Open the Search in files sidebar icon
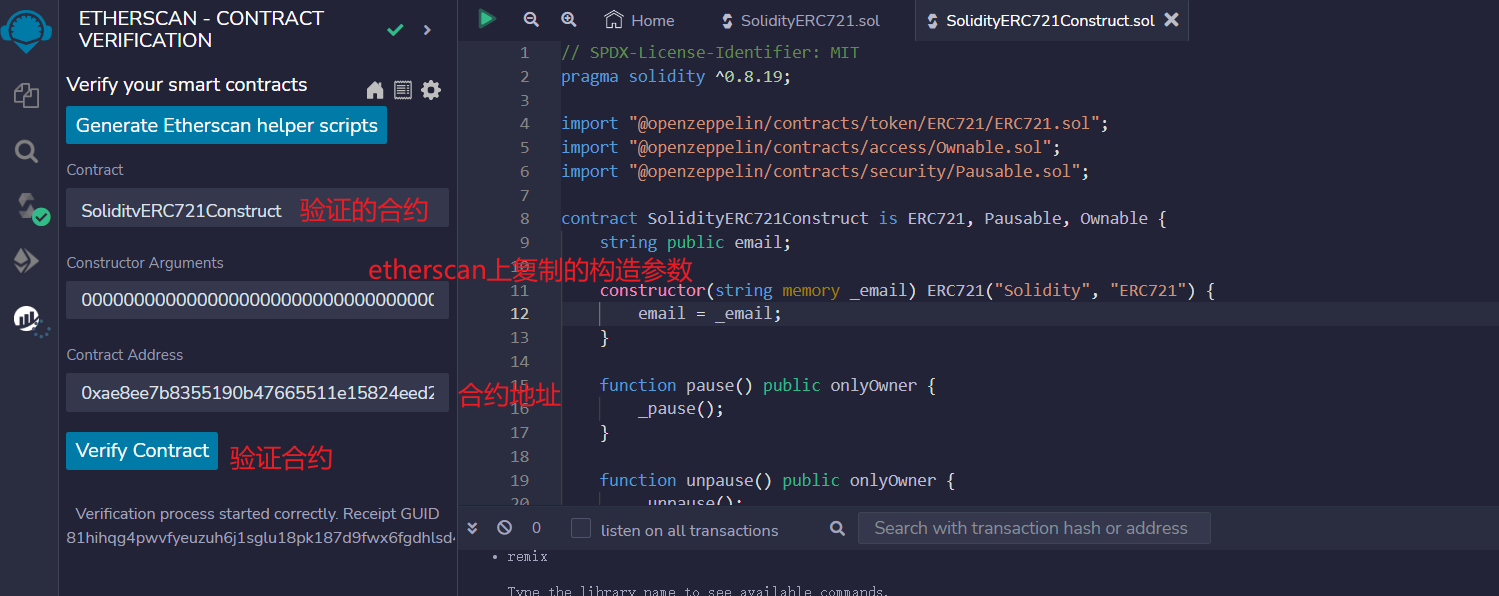This screenshot has width=1499, height=596. point(27,152)
